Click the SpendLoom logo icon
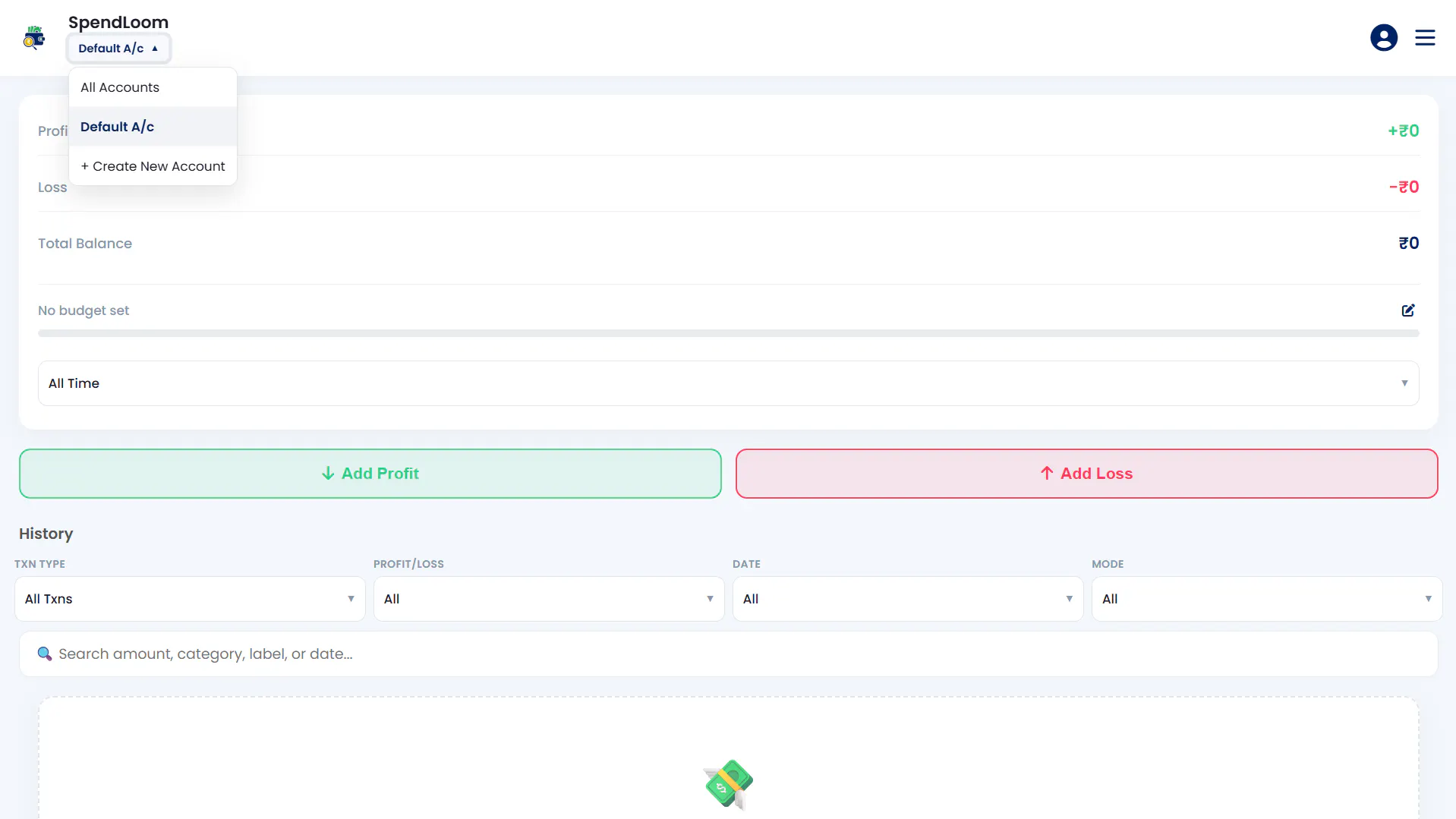Screen dimensions: 1456x819 [34, 37]
